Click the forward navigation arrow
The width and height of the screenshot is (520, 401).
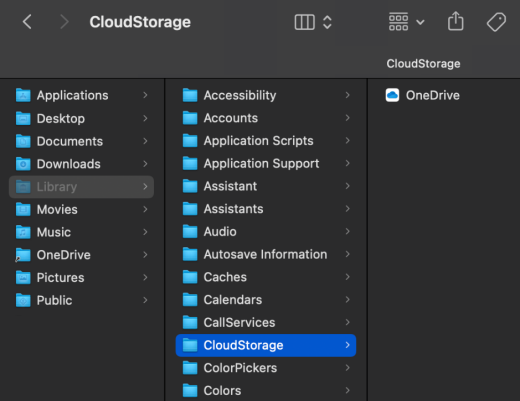click(x=64, y=22)
